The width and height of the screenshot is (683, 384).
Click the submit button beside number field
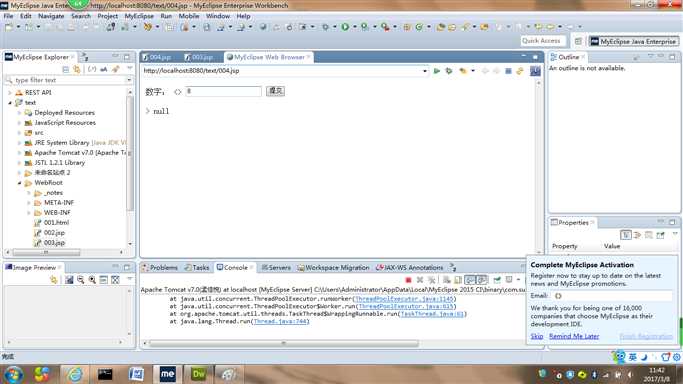pos(275,91)
